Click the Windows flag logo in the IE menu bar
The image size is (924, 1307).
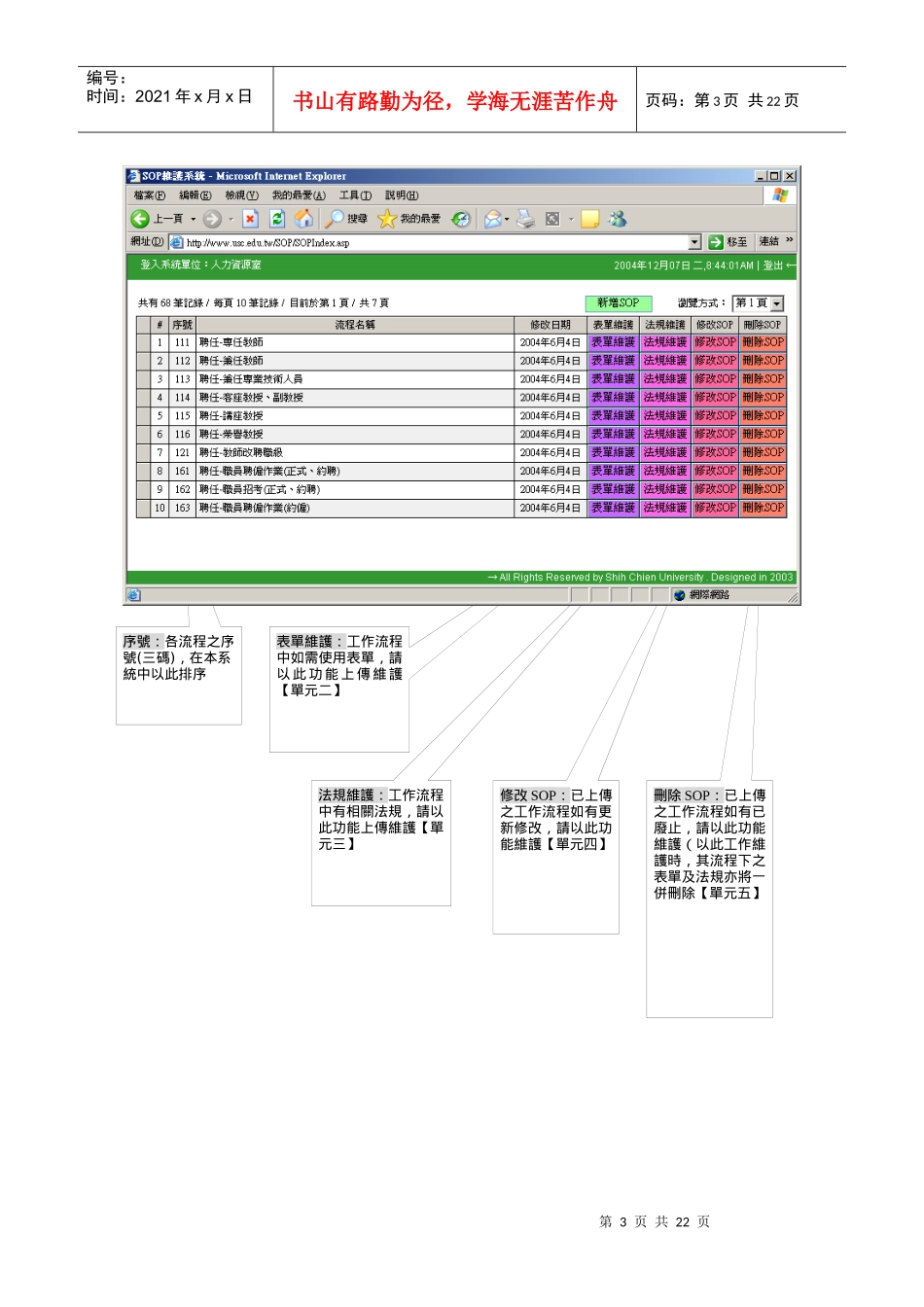point(780,195)
